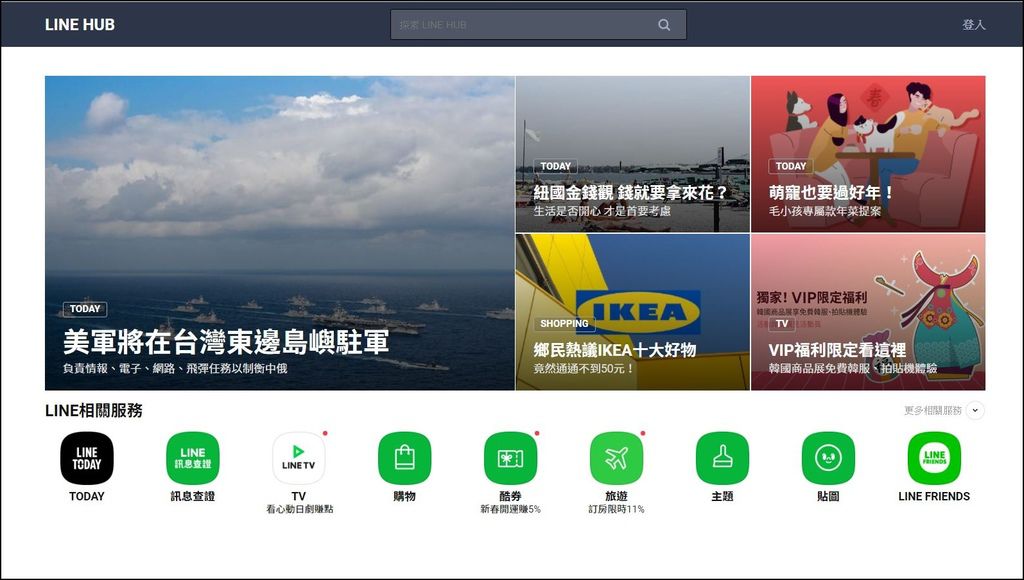Open the LINE FRIENDS service icon

934,458
